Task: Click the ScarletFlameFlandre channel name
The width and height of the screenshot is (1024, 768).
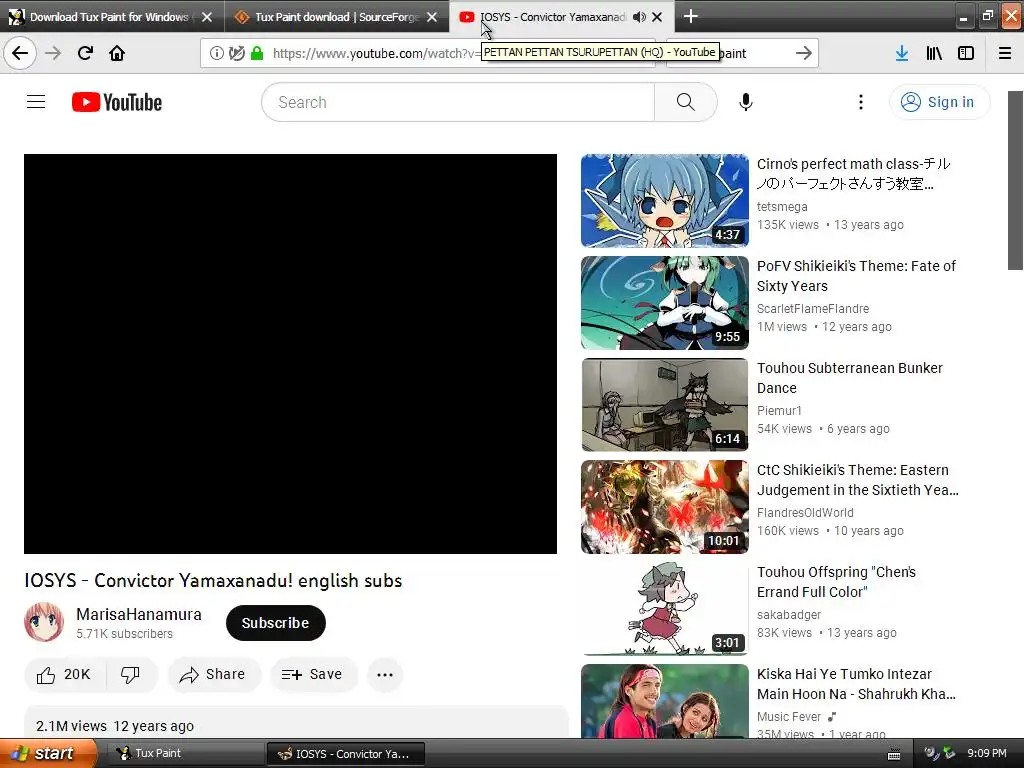Action: pyautogui.click(x=813, y=308)
